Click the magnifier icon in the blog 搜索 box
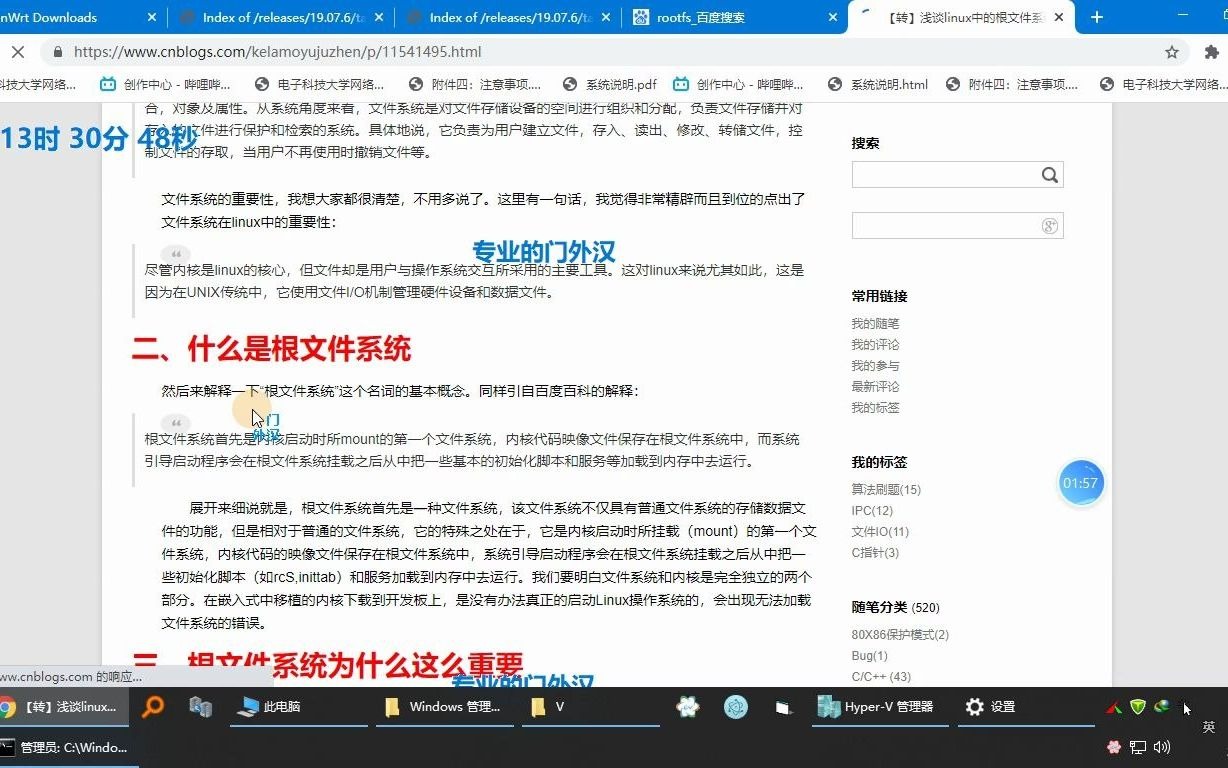The image size is (1228, 768). (x=1049, y=174)
